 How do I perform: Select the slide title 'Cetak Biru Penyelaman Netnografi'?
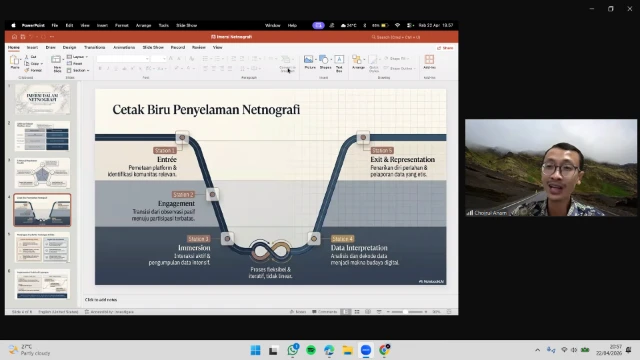pyautogui.click(x=206, y=109)
